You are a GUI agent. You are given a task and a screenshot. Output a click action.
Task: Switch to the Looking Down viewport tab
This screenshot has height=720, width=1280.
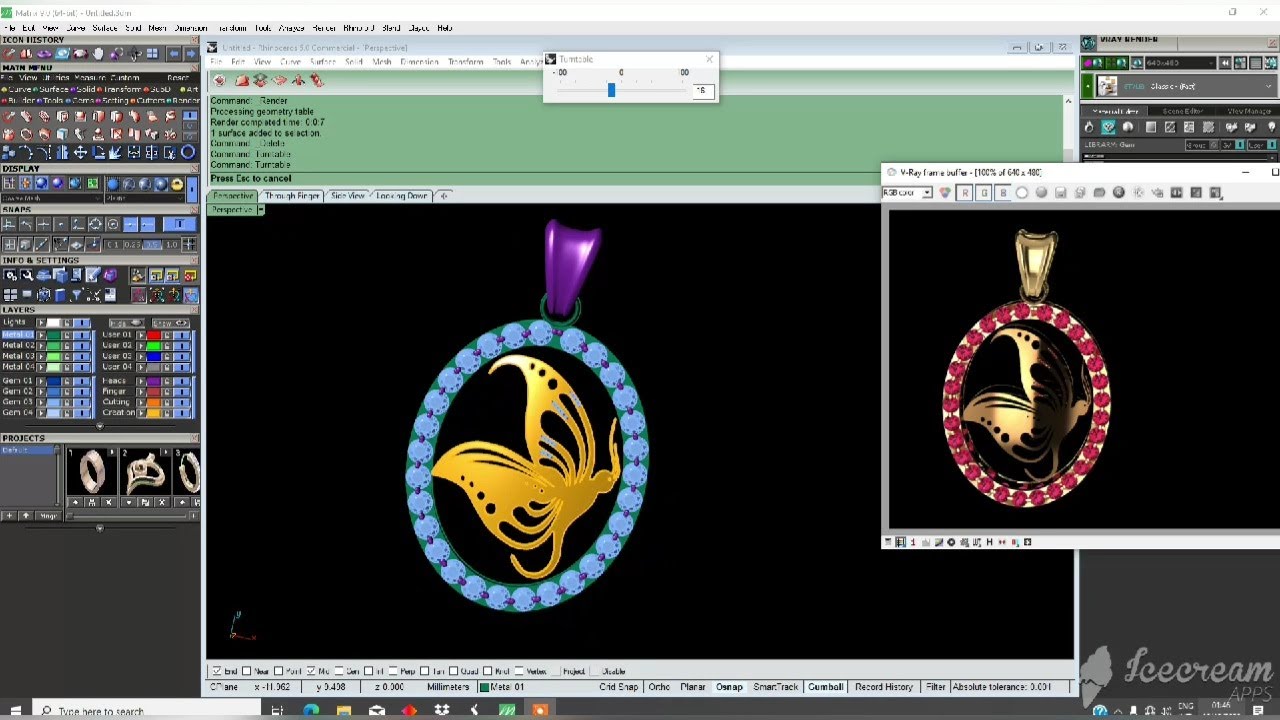click(402, 196)
